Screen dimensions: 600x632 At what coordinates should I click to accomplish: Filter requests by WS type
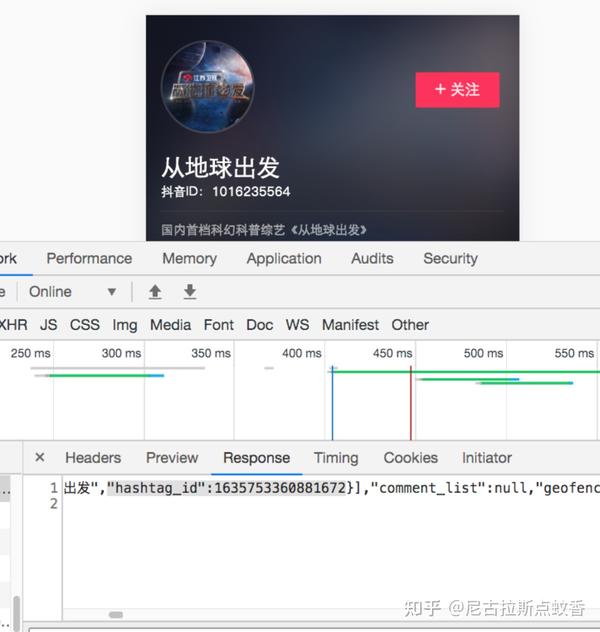pos(297,324)
